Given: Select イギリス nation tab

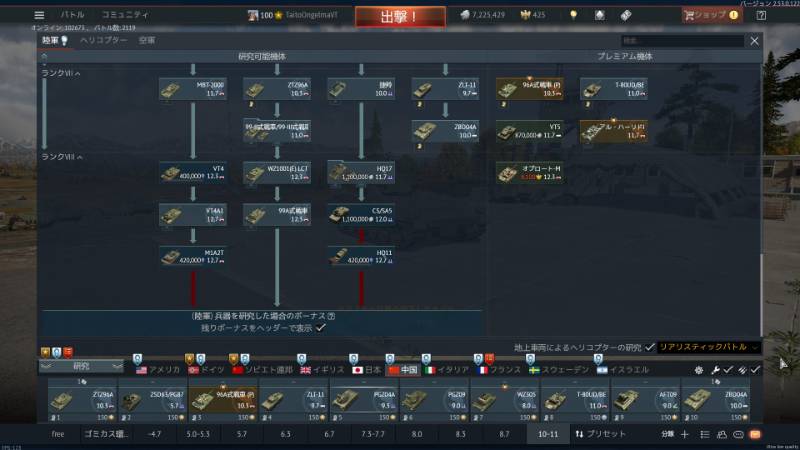Looking at the screenshot, I should [323, 370].
